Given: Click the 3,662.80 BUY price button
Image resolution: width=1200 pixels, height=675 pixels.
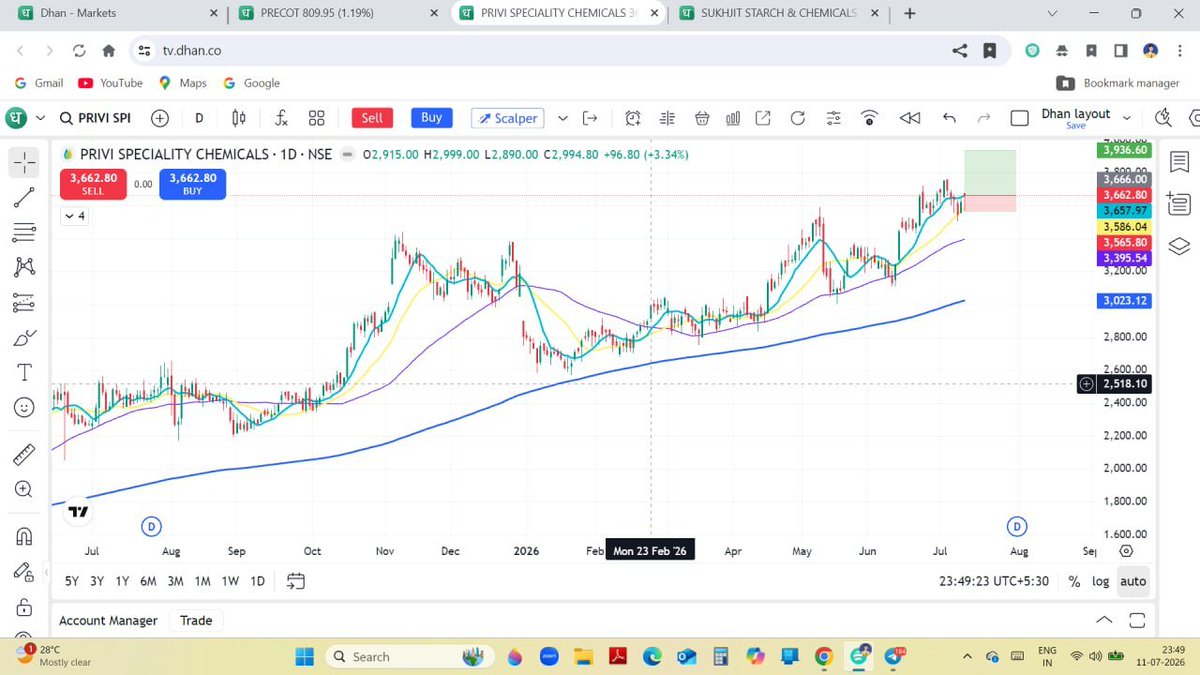Looking at the screenshot, I should click(x=192, y=184).
